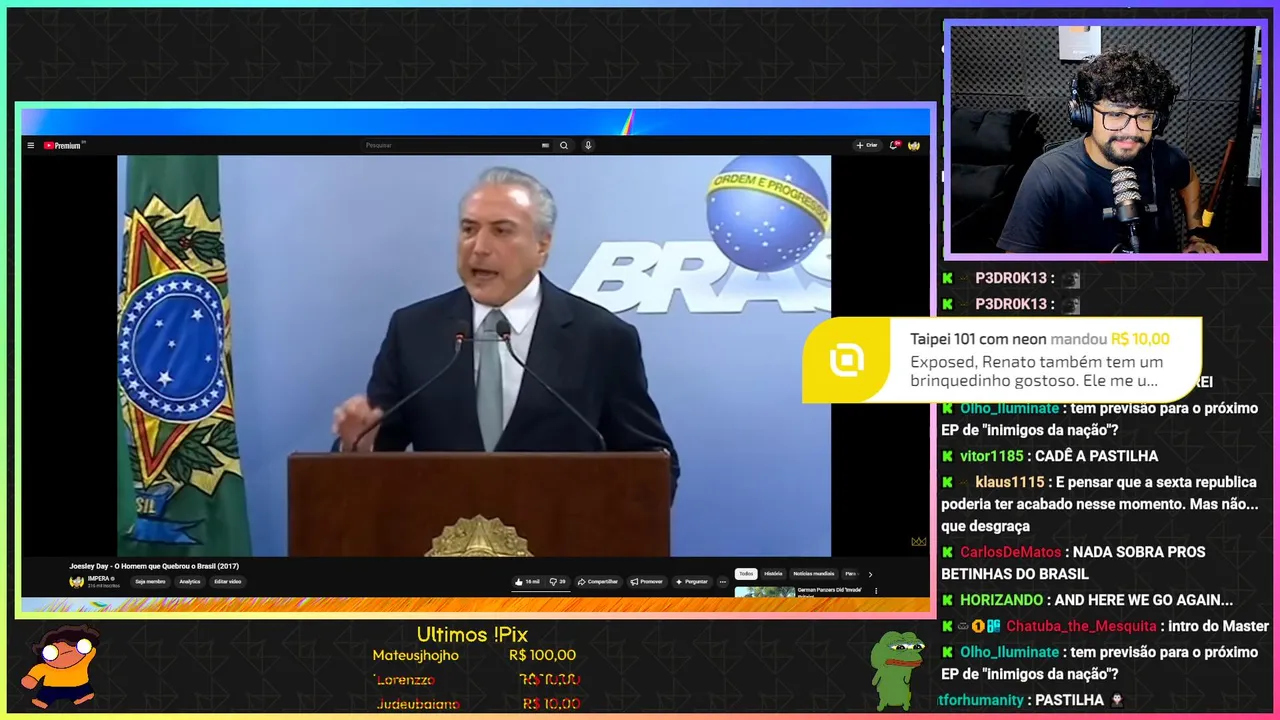Select the Todos filter chip
The height and width of the screenshot is (720, 1280).
pyautogui.click(x=746, y=574)
